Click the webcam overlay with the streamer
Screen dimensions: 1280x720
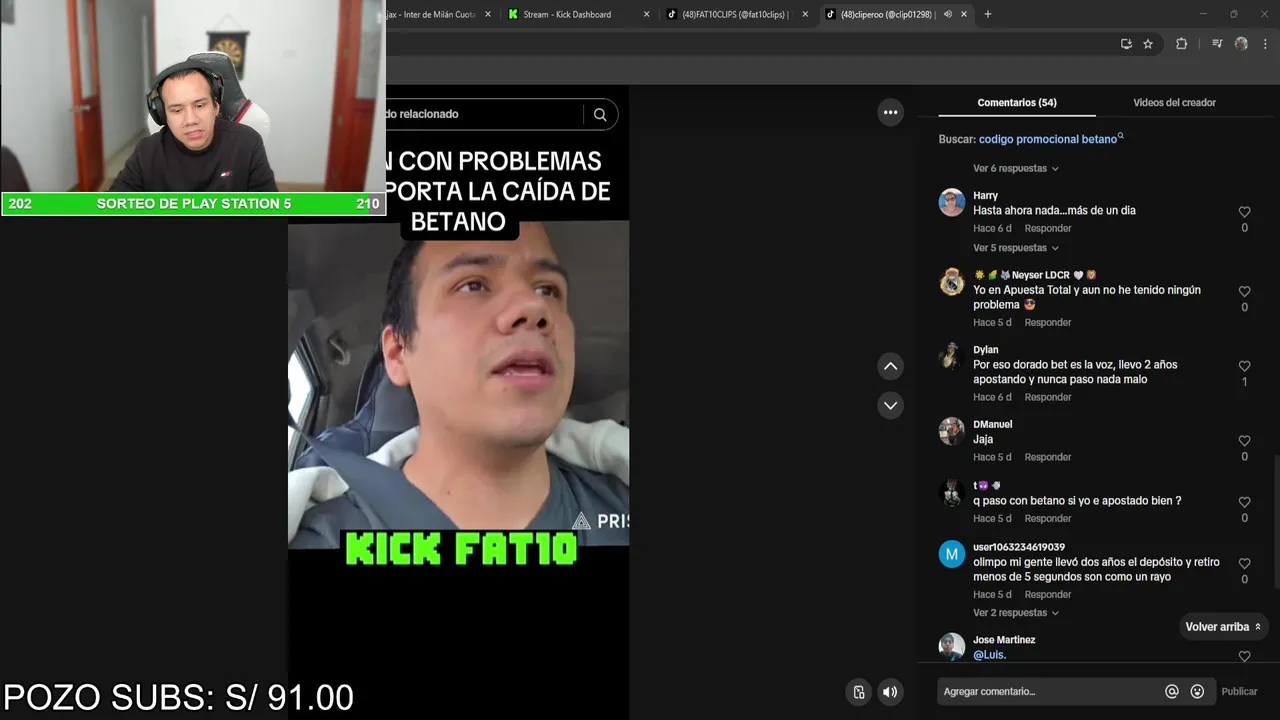[192, 96]
